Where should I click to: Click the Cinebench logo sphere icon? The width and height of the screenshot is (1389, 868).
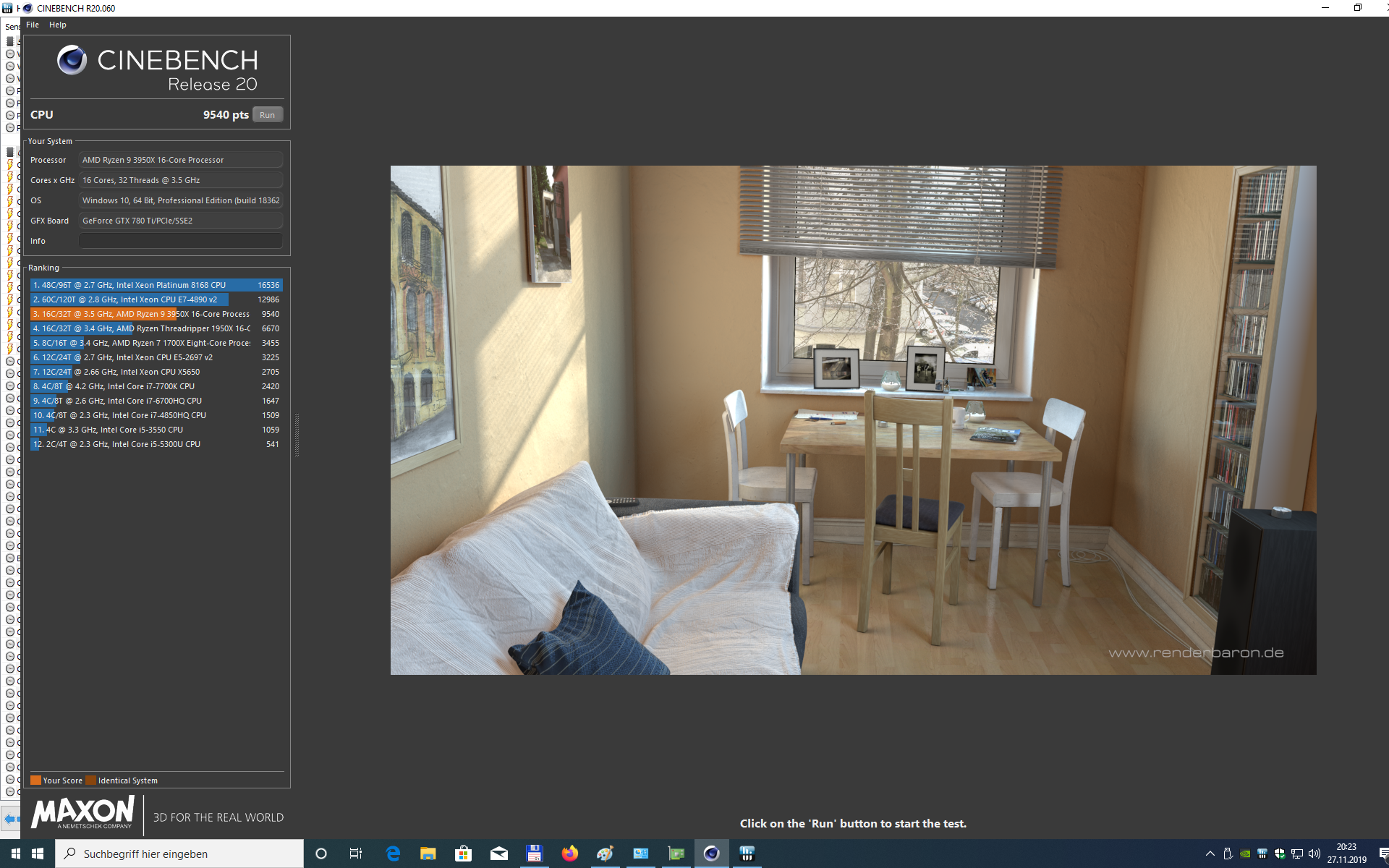coord(72,60)
